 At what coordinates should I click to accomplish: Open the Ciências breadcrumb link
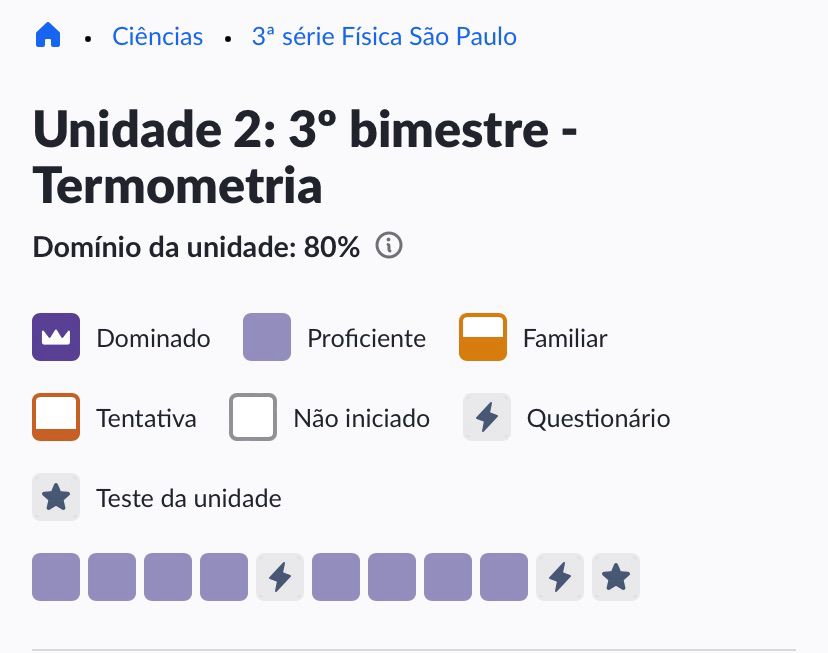157,37
